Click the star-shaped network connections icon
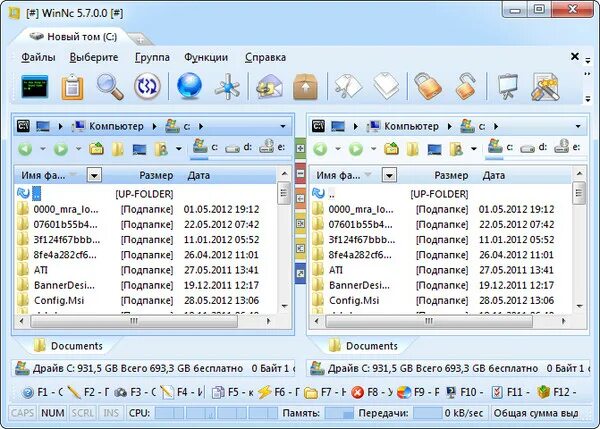The width and height of the screenshot is (600, 429). point(227,87)
